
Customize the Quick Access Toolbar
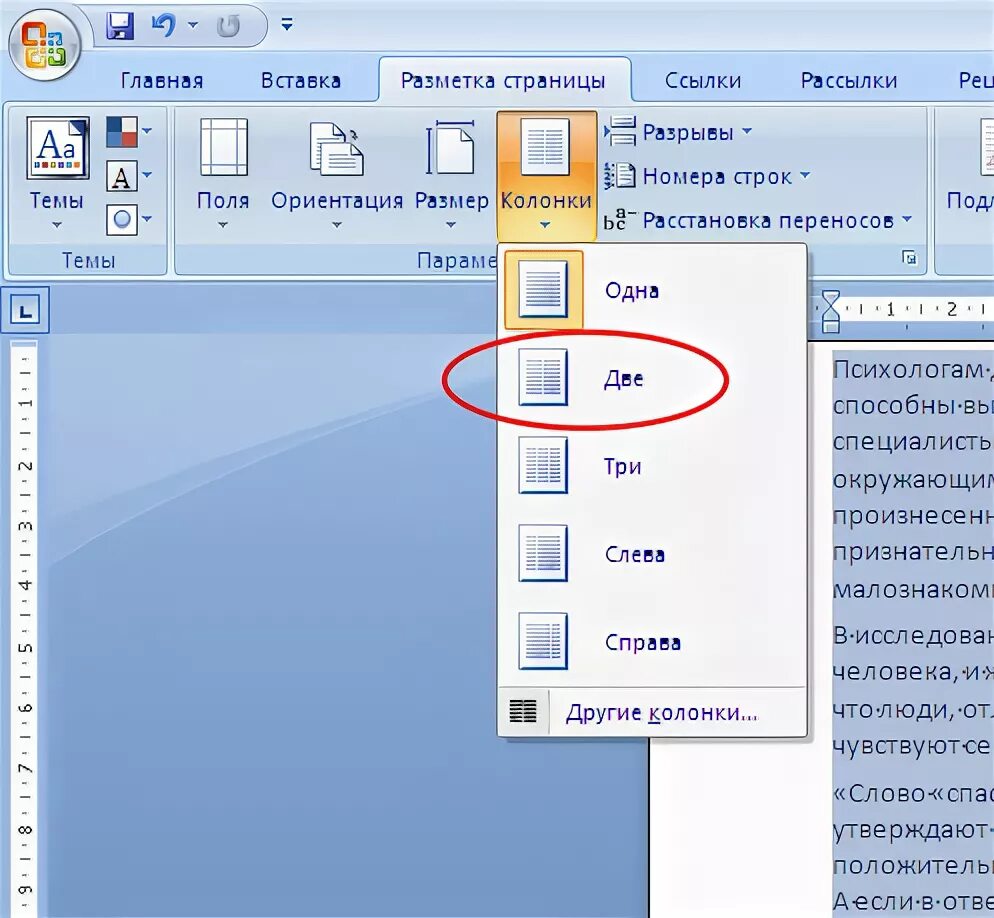coord(287,25)
